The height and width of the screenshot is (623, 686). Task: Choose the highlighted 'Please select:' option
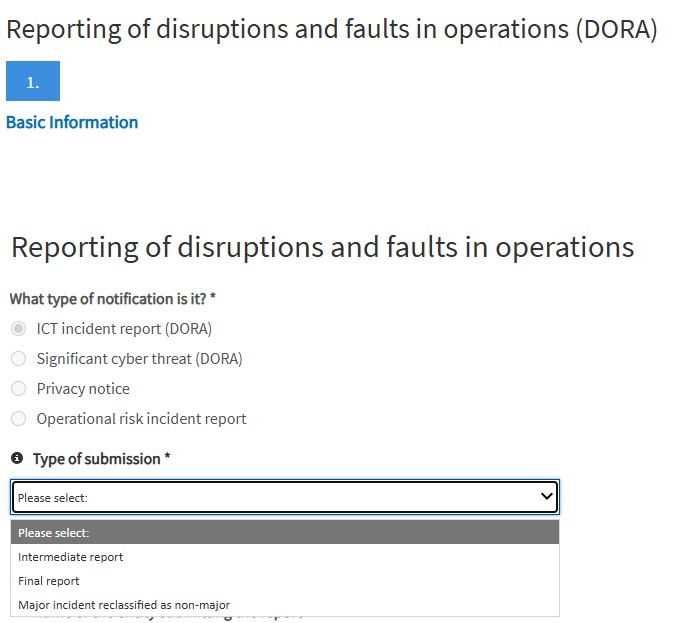pos(284,533)
